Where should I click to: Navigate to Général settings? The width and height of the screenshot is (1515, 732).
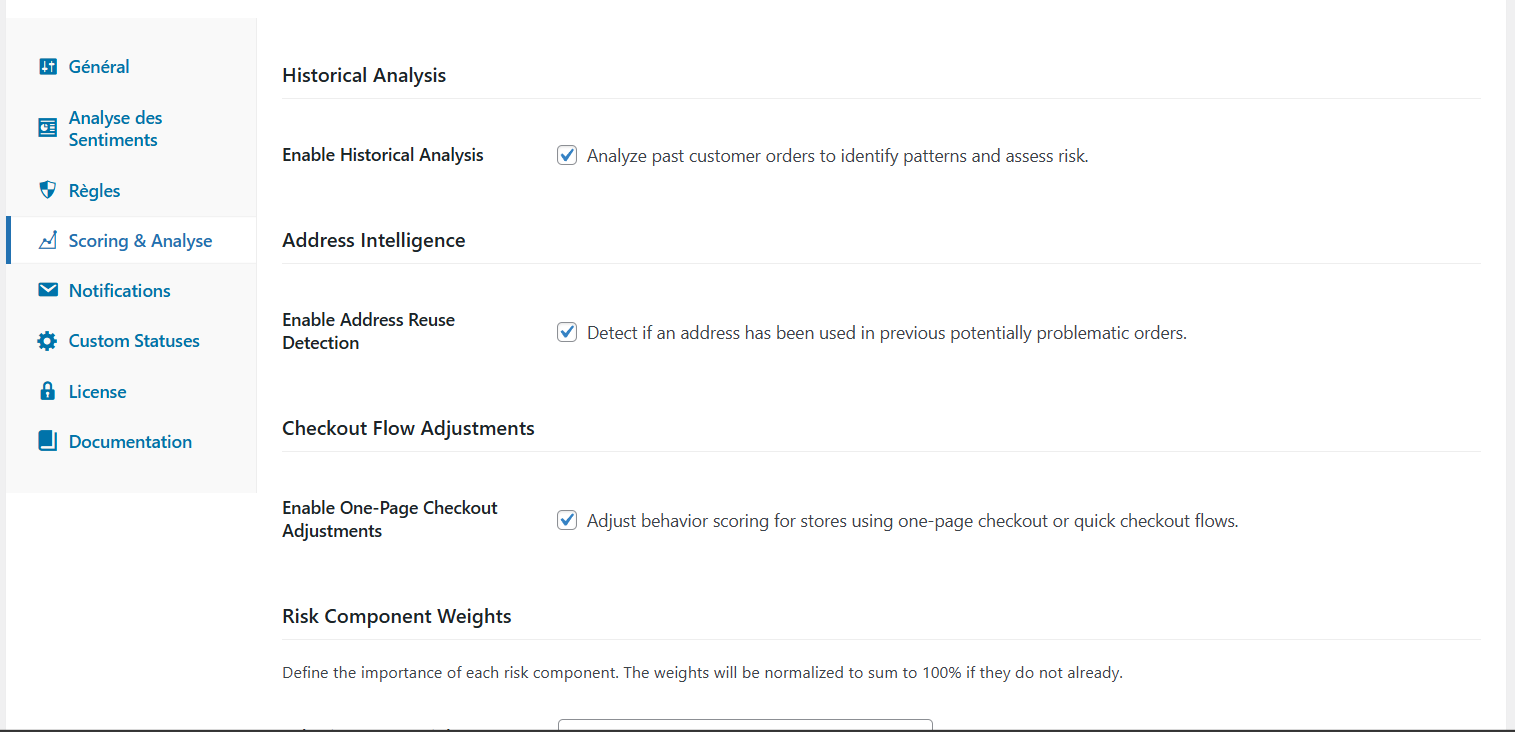[x=99, y=65]
